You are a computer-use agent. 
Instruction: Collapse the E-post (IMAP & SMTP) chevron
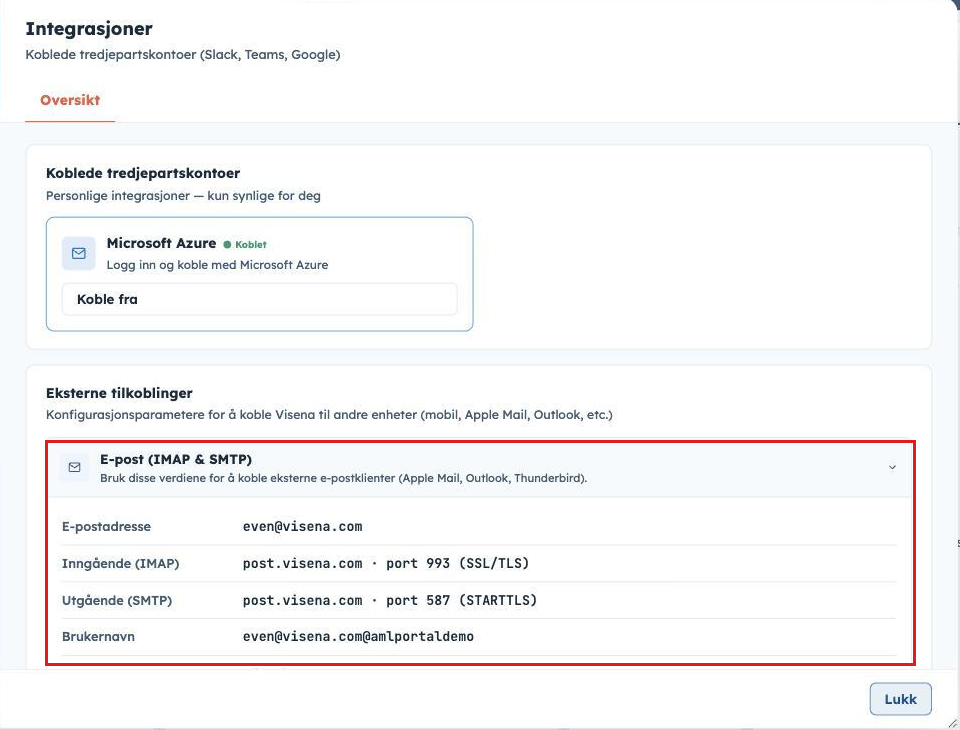[892, 467]
